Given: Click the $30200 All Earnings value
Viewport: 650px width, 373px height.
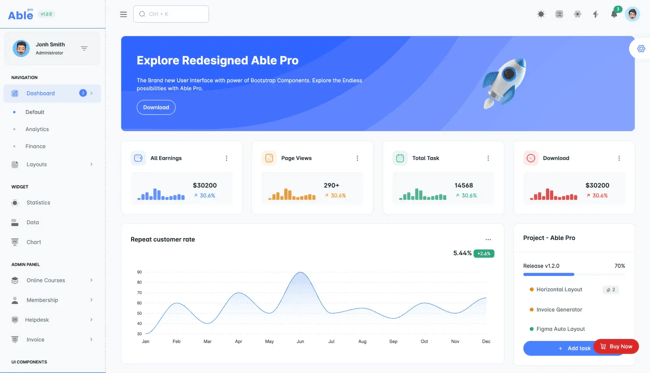Looking at the screenshot, I should pyautogui.click(x=205, y=185).
